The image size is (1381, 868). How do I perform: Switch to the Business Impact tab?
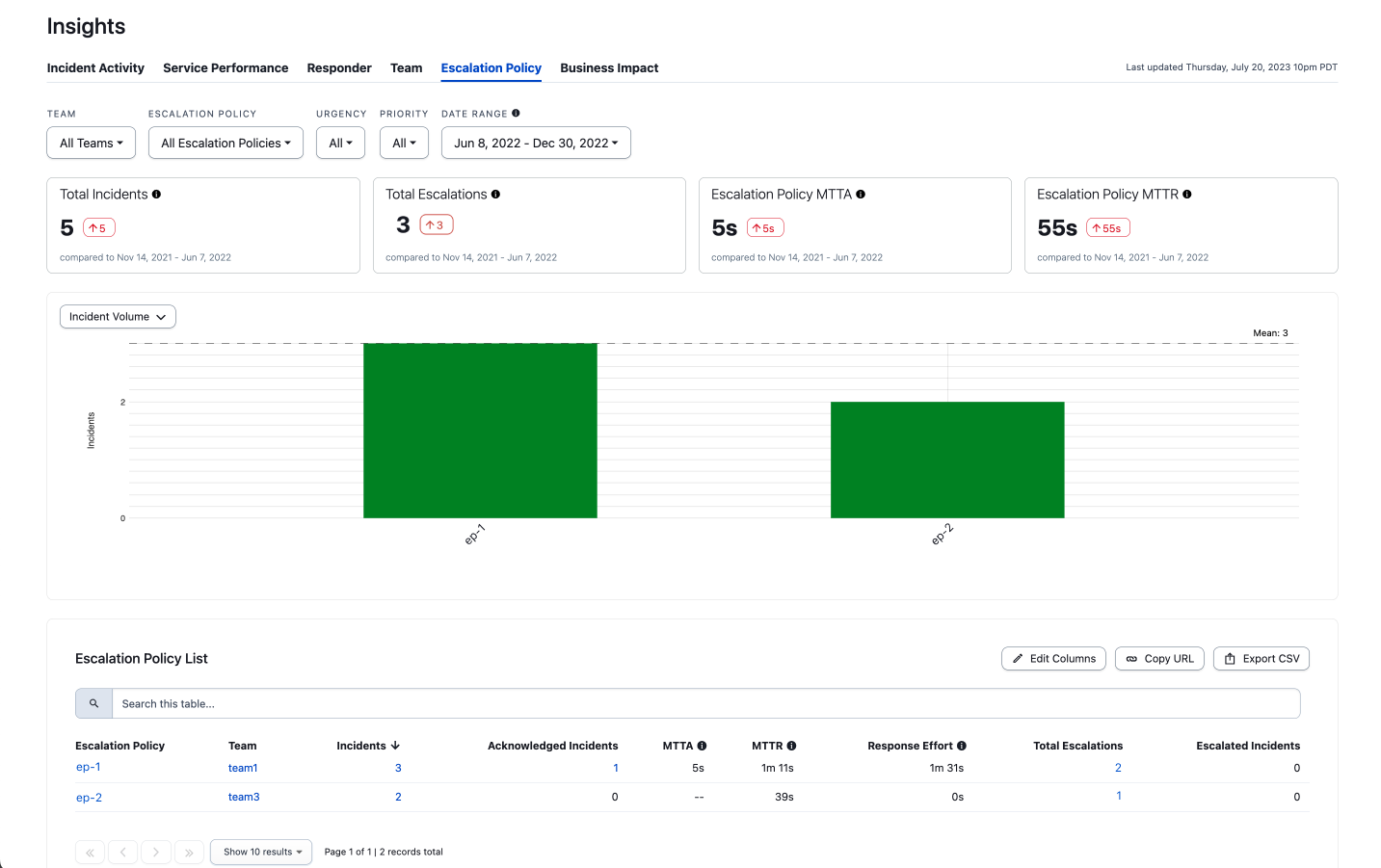[x=609, y=68]
